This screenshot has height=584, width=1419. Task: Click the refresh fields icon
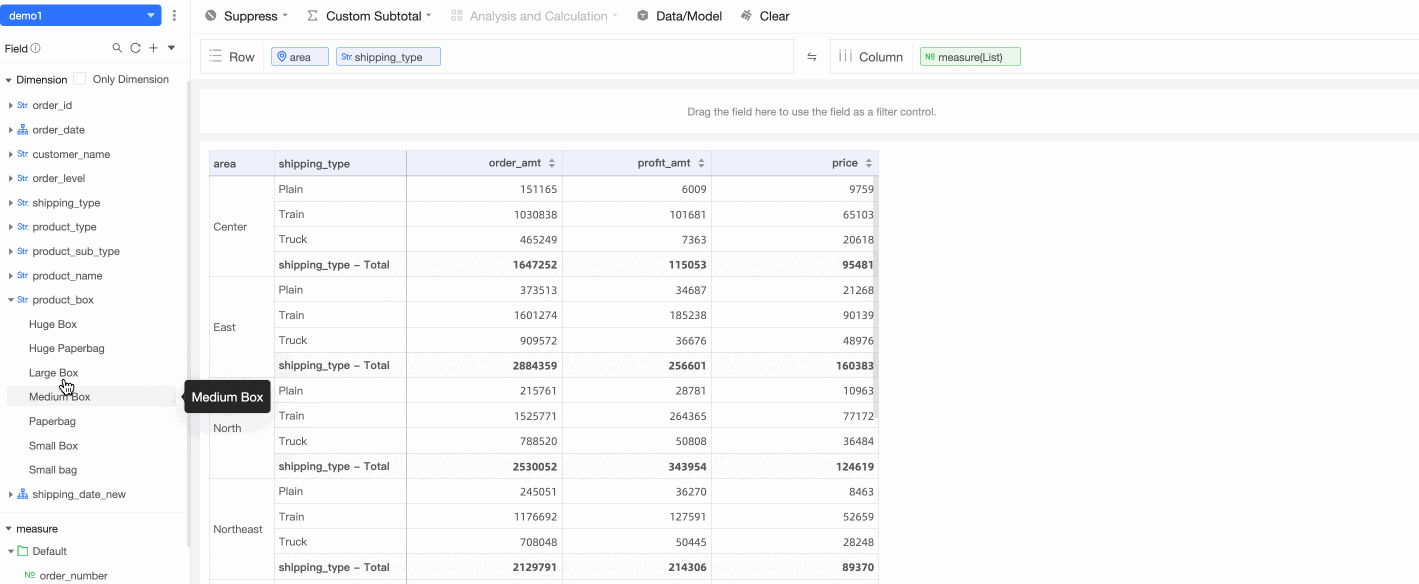pos(135,48)
